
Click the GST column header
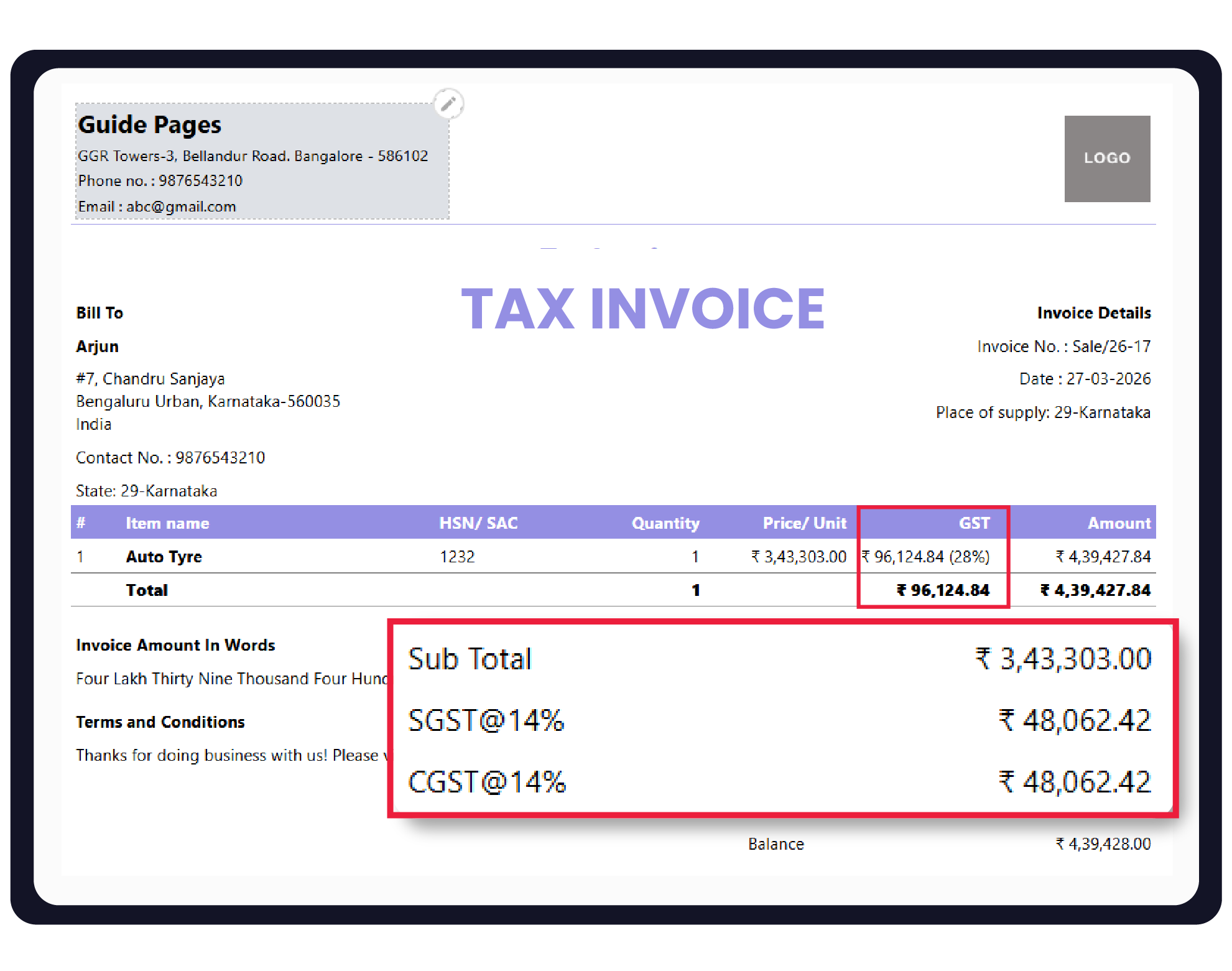[x=973, y=523]
